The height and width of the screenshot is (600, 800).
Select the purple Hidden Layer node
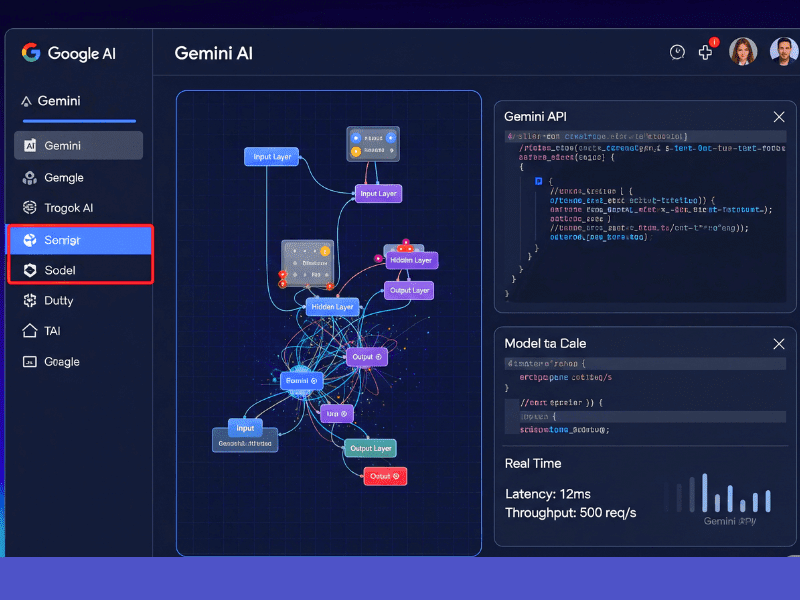coord(411,260)
